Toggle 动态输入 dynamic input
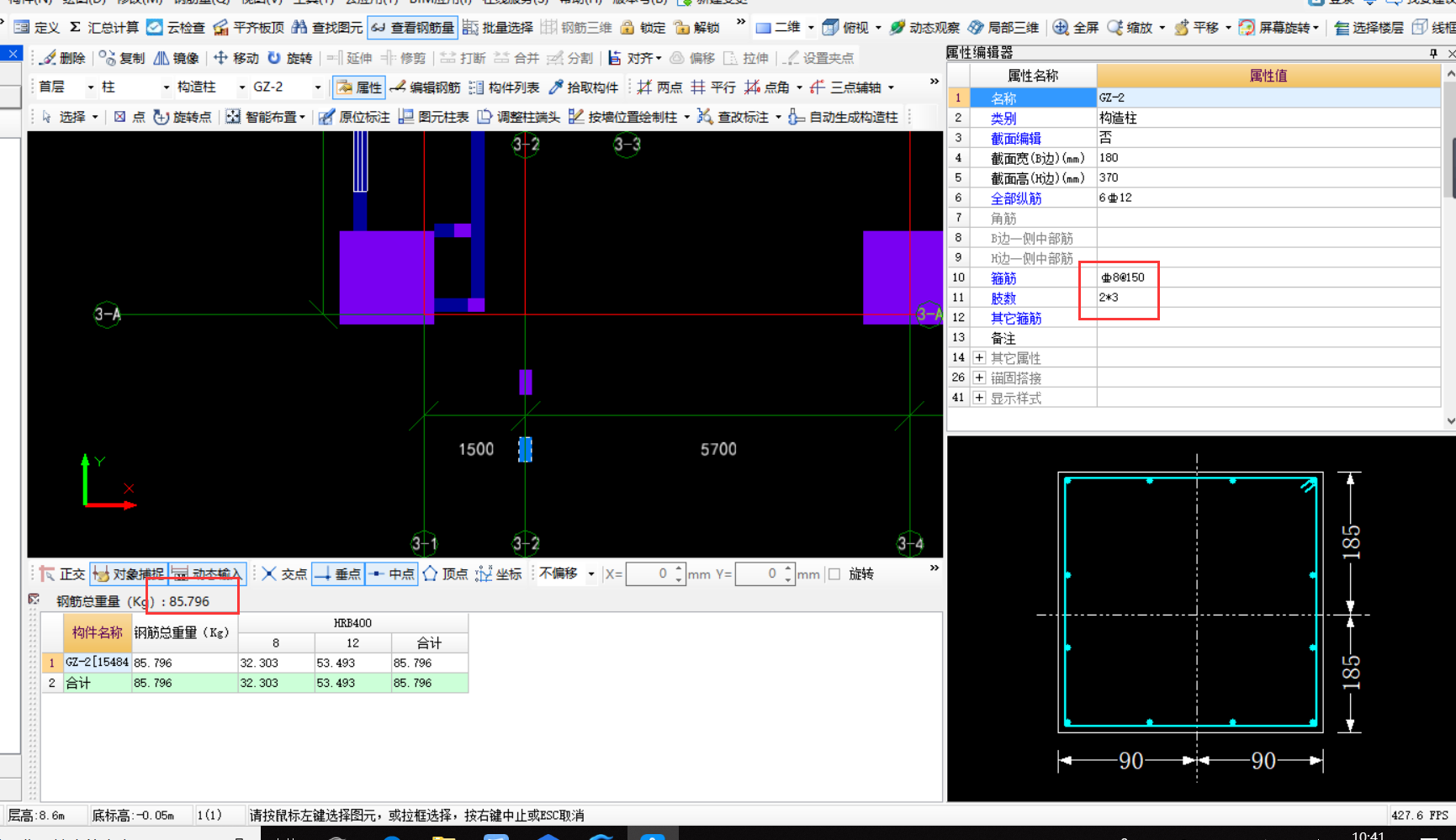The width and height of the screenshot is (1456, 840). coord(207,573)
